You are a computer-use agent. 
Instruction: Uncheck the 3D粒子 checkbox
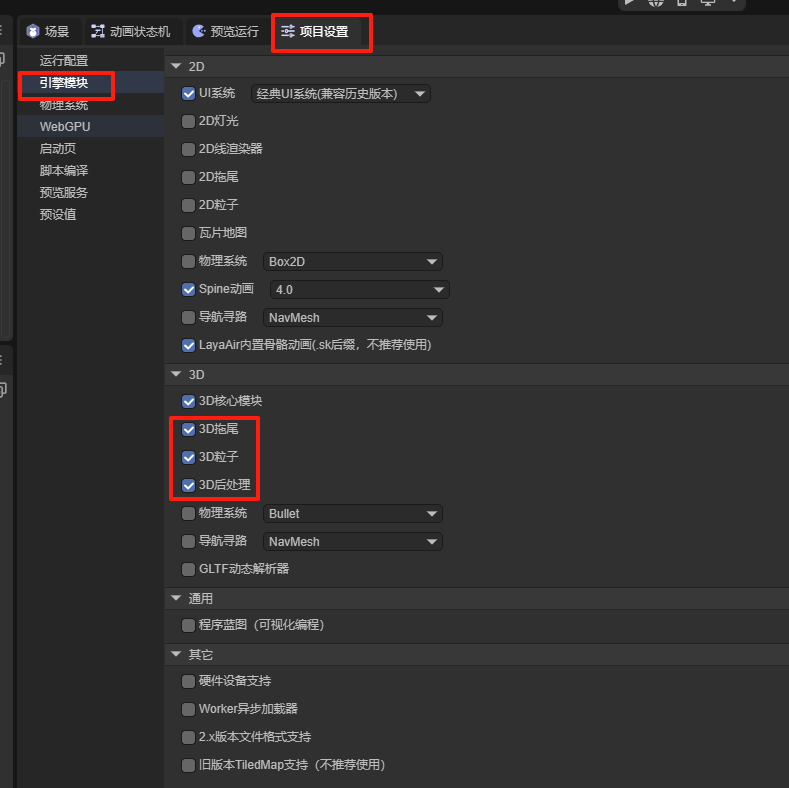(188, 457)
